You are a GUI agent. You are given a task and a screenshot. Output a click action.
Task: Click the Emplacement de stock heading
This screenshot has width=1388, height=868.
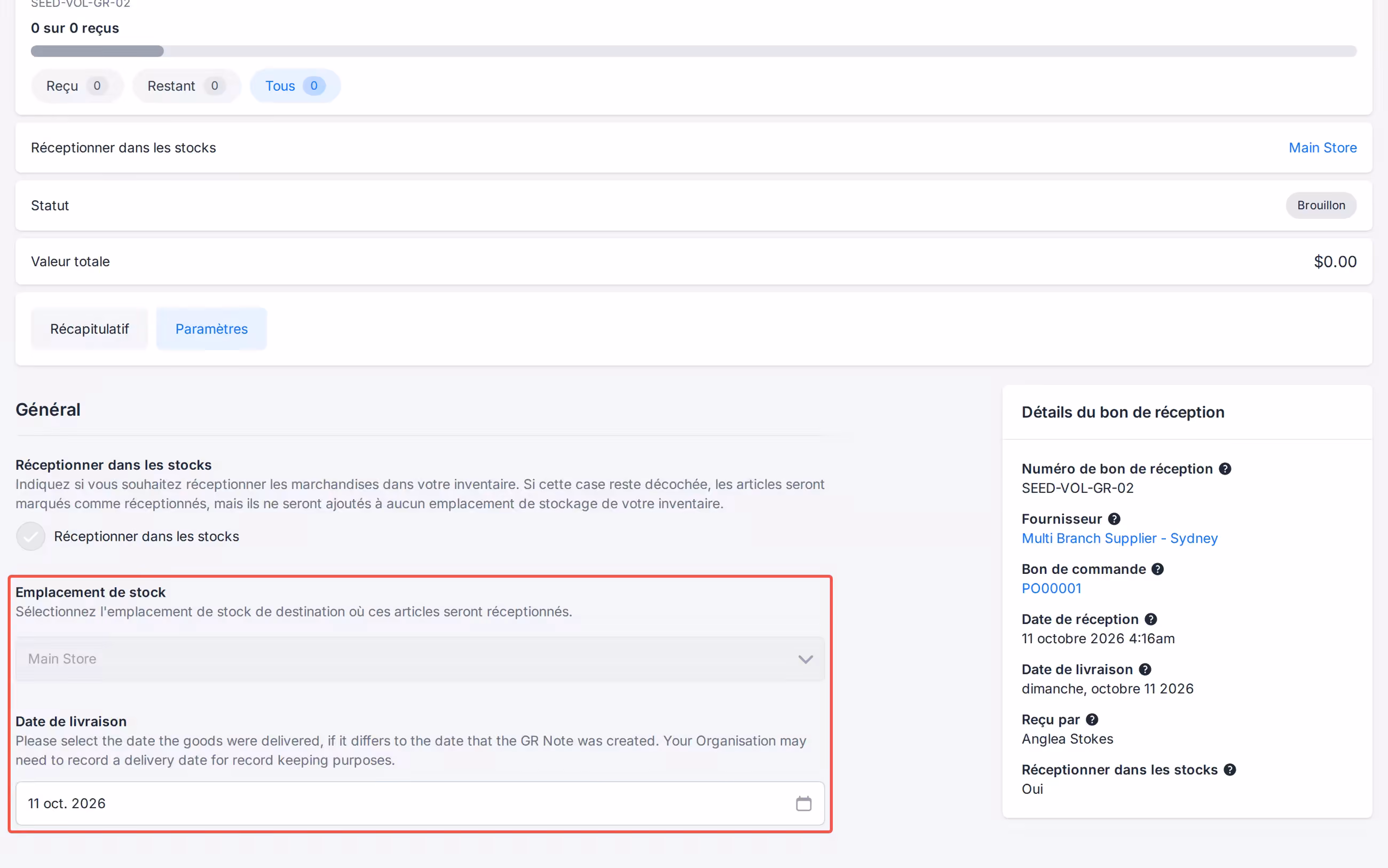tap(90, 593)
